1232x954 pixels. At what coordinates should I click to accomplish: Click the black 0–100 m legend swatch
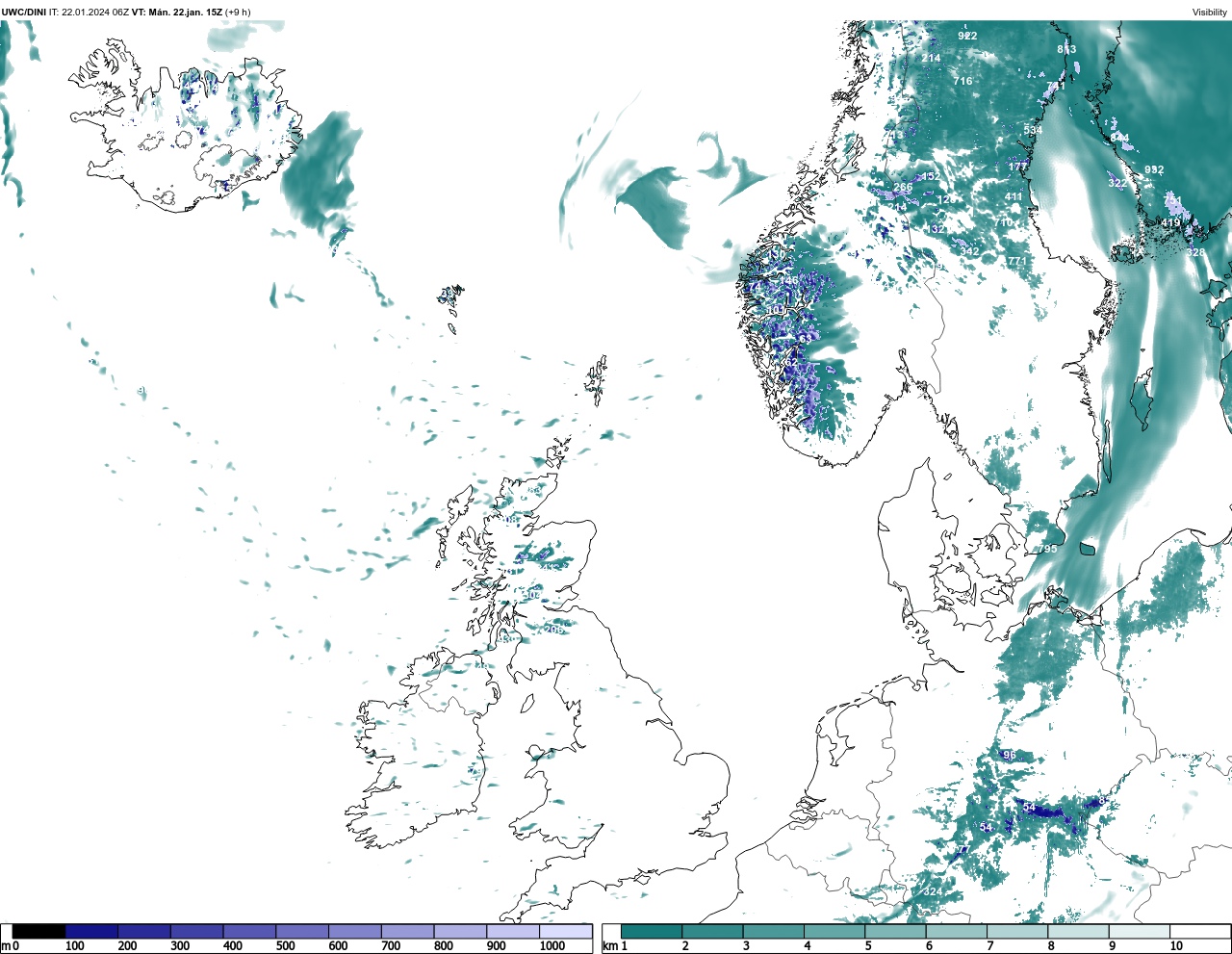click(x=39, y=931)
